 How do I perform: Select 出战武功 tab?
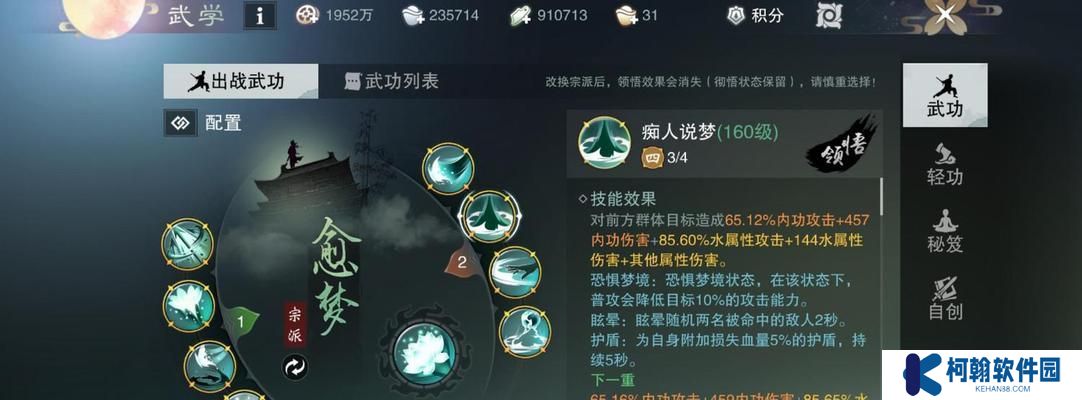(x=241, y=81)
